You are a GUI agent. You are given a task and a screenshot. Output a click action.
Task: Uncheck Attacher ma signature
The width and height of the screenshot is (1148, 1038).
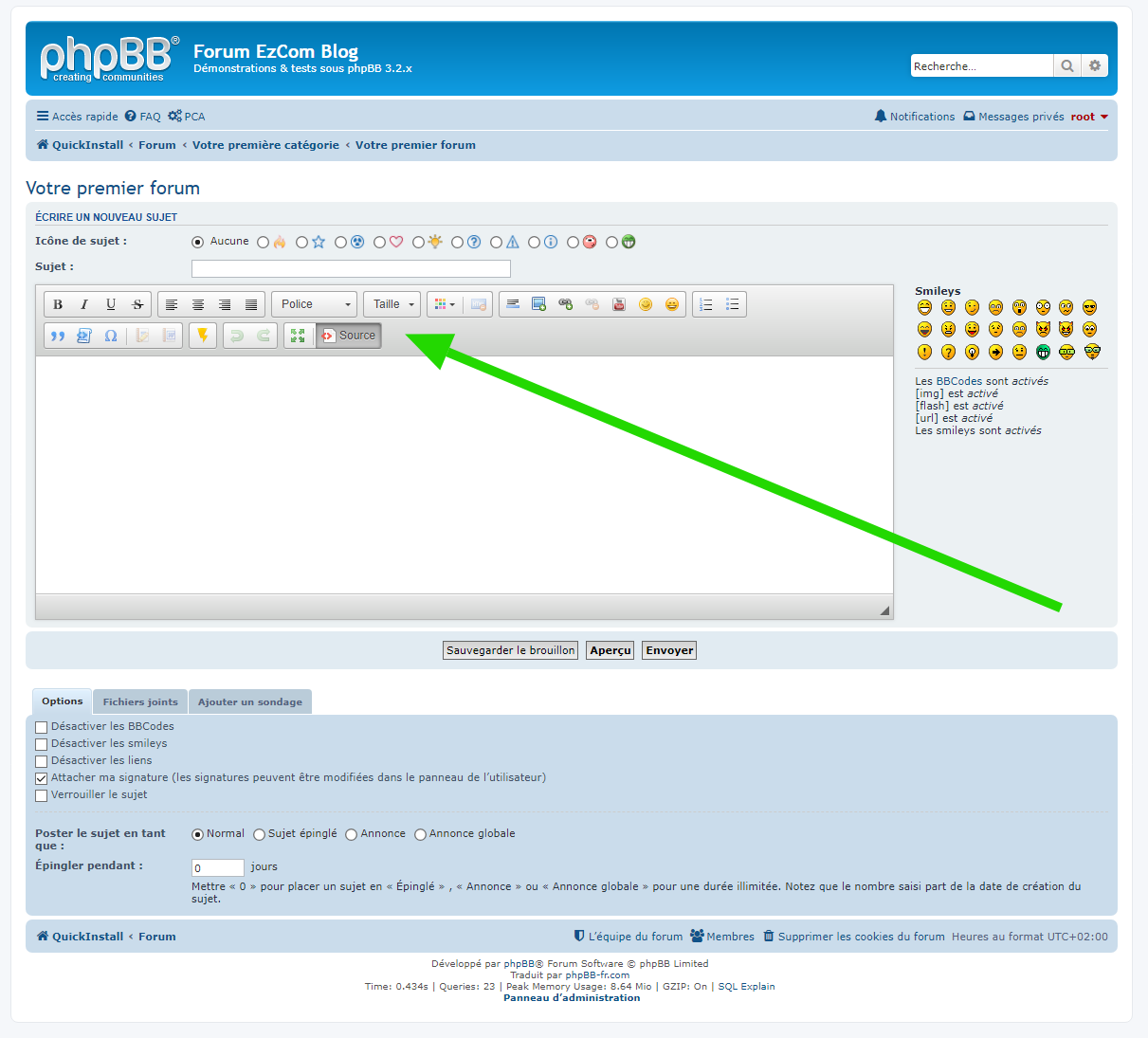click(42, 778)
